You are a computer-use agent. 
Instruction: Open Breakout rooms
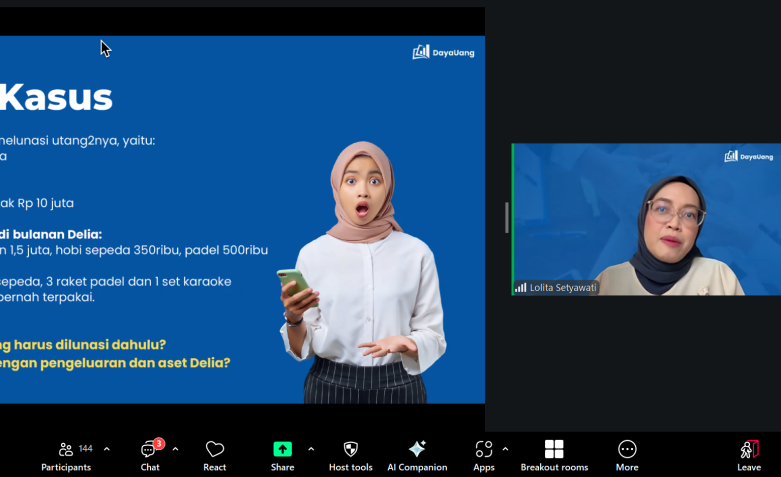point(554,455)
